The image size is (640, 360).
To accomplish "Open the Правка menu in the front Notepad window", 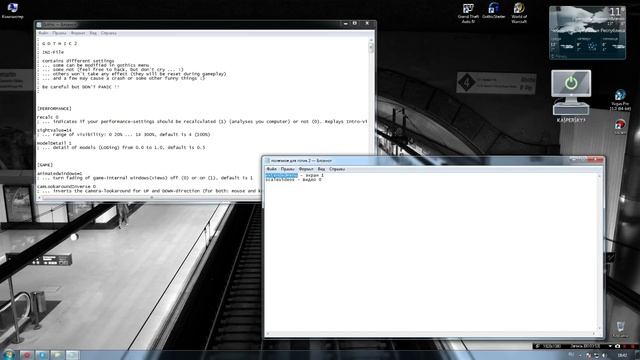I will pos(287,169).
